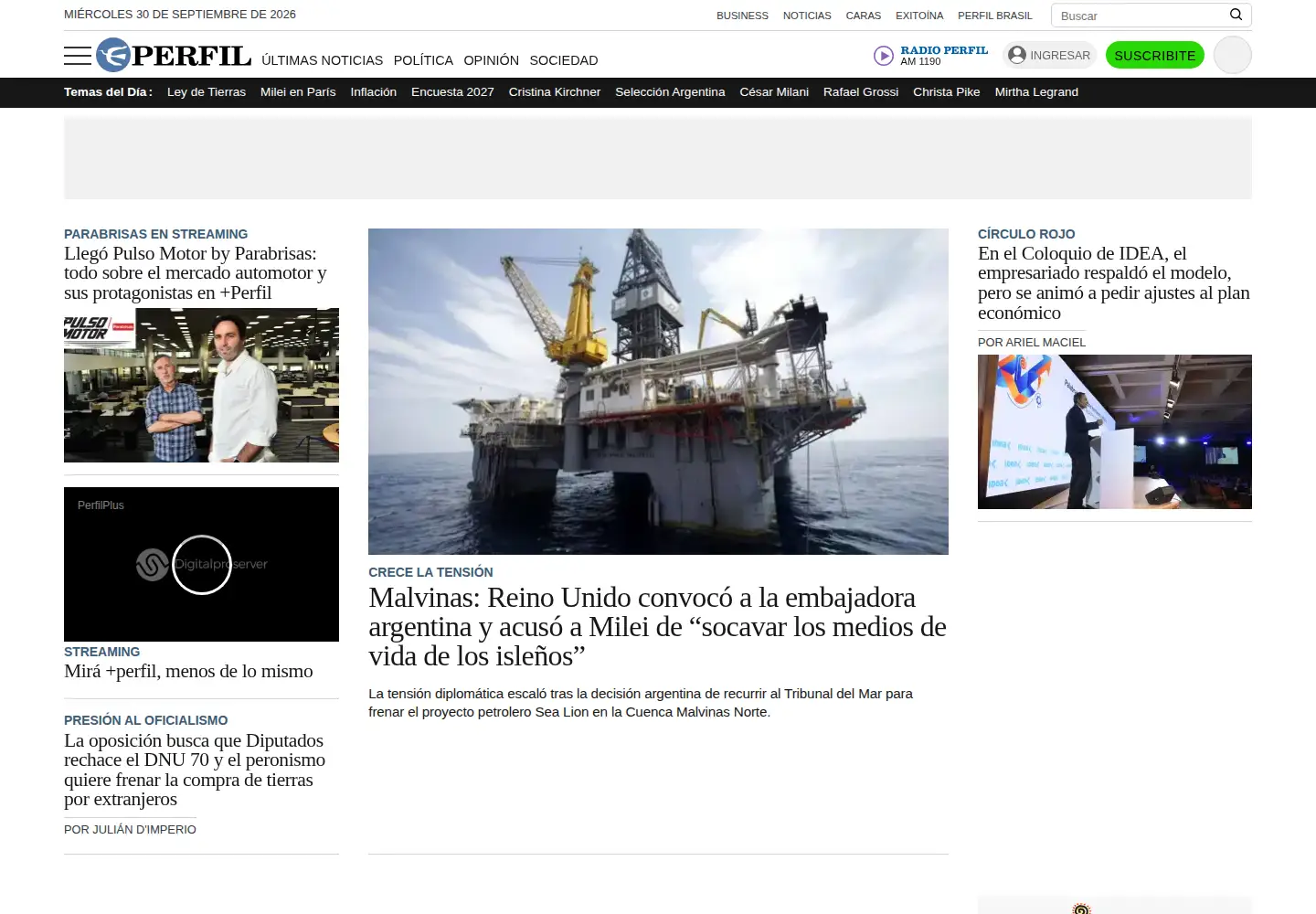The width and height of the screenshot is (1316, 914).
Task: Open the DNU 70 opposition headline
Action: [x=195, y=770]
